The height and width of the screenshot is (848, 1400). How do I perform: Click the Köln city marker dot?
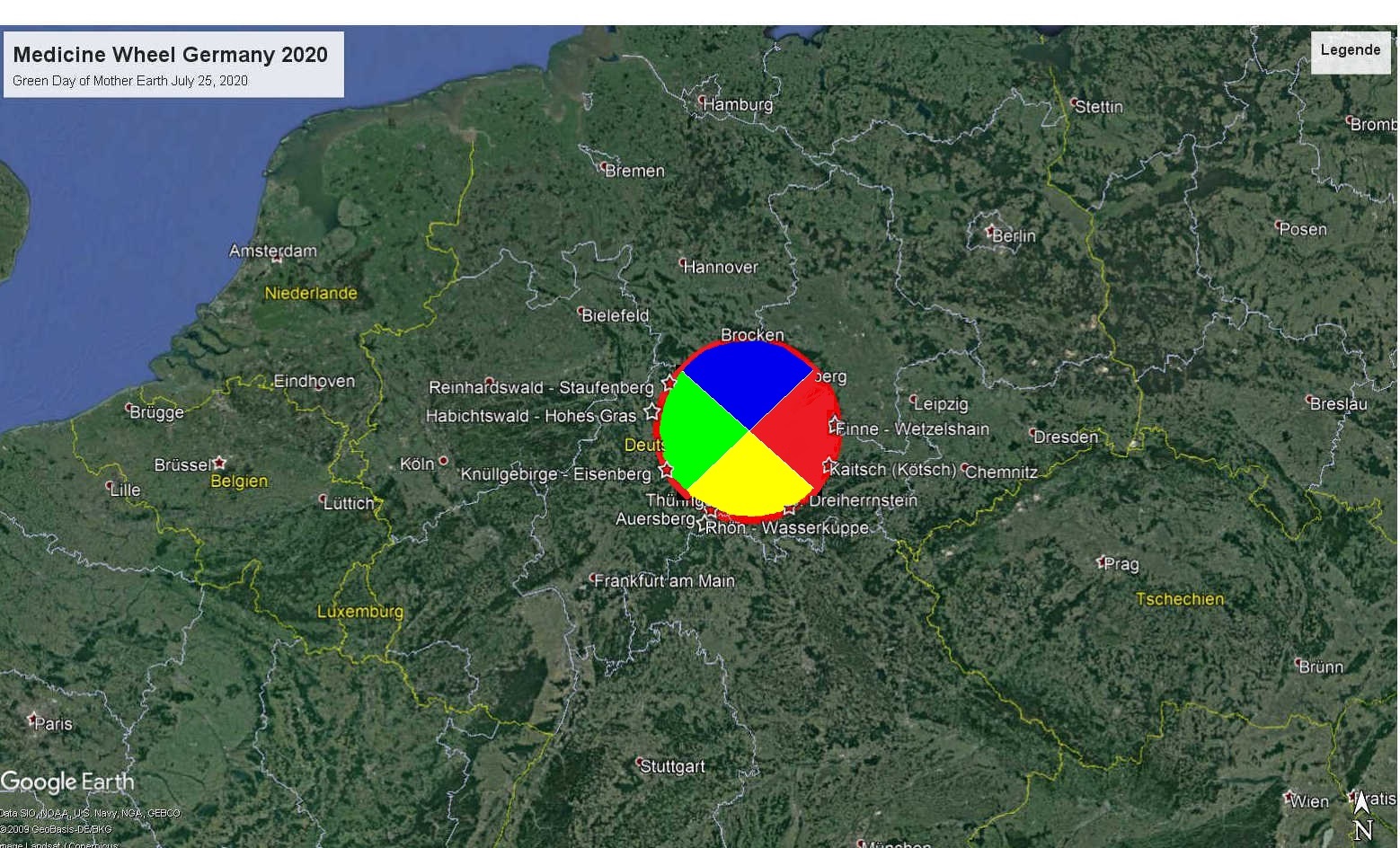[x=443, y=461]
